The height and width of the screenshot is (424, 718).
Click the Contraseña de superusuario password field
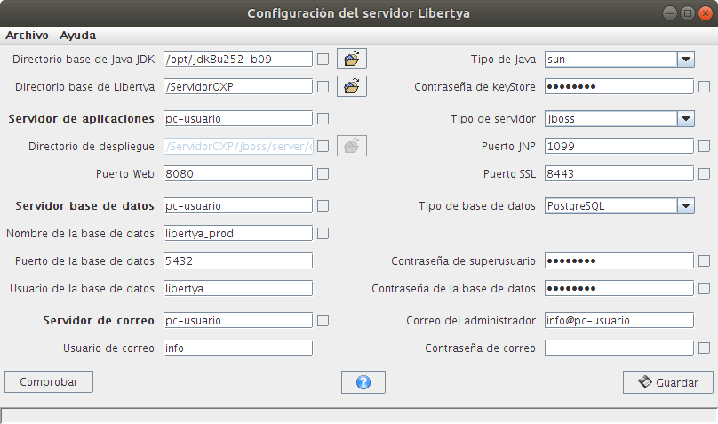(x=619, y=261)
